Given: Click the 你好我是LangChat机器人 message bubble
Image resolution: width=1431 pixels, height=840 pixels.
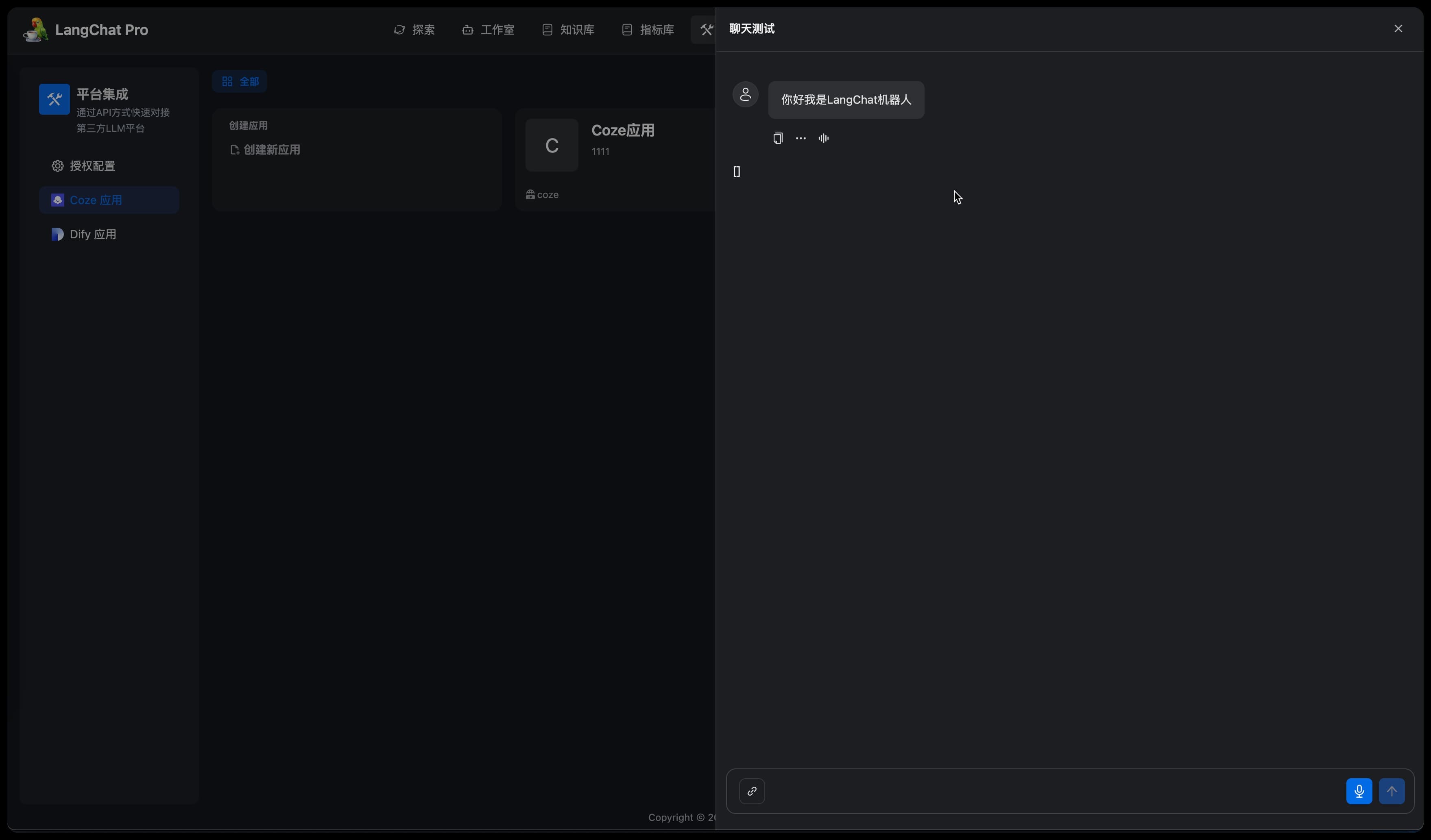Looking at the screenshot, I should (846, 100).
